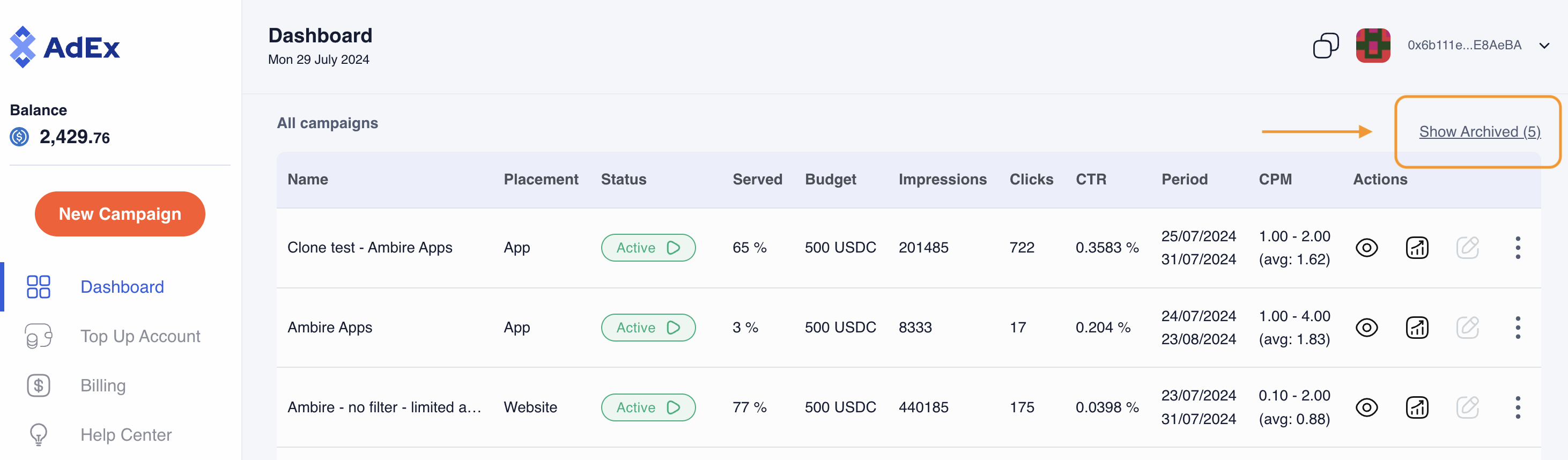The width and height of the screenshot is (1568, 460).
Task: Click the New Campaign button
Action: pos(120,214)
